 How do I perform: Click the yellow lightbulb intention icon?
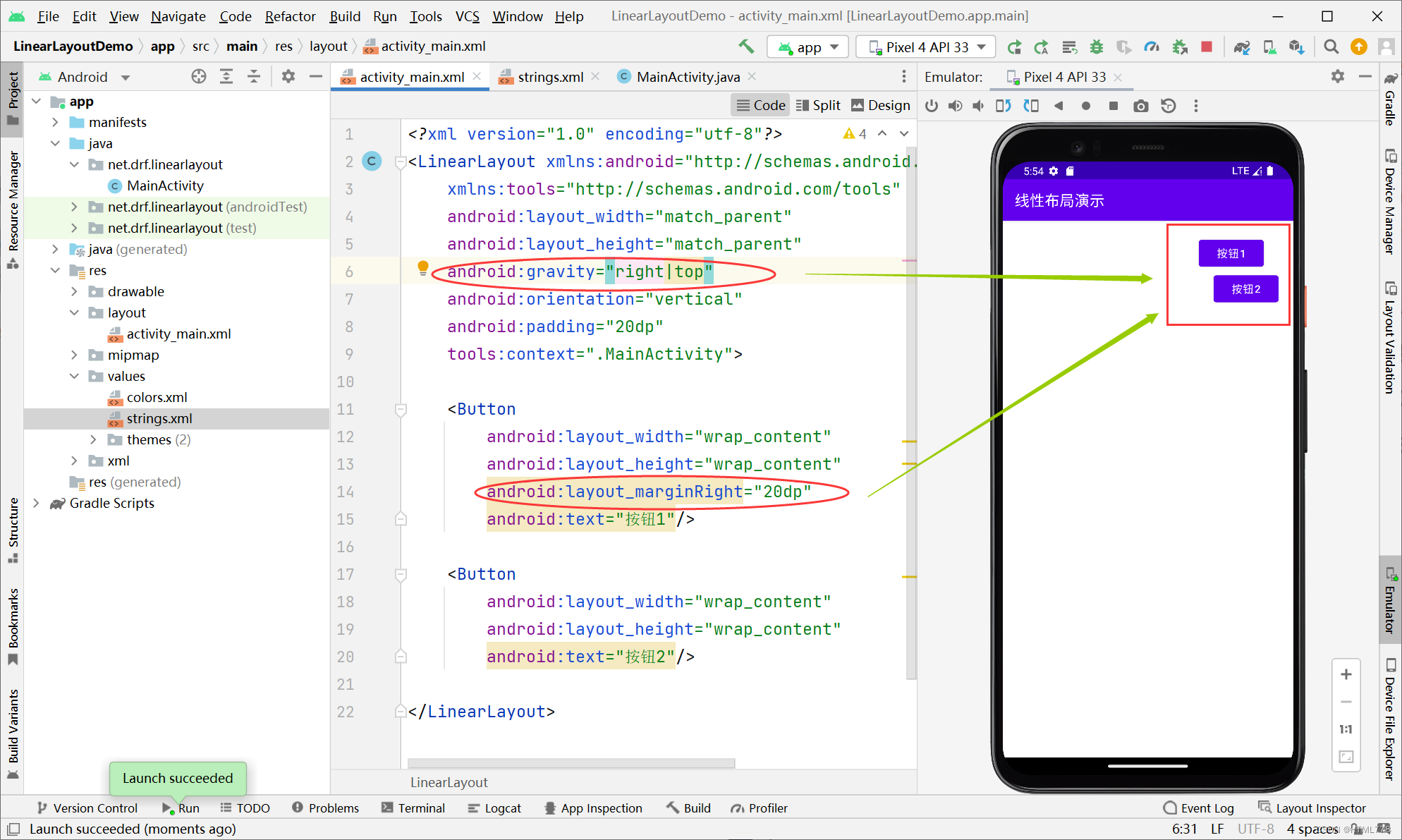422,268
